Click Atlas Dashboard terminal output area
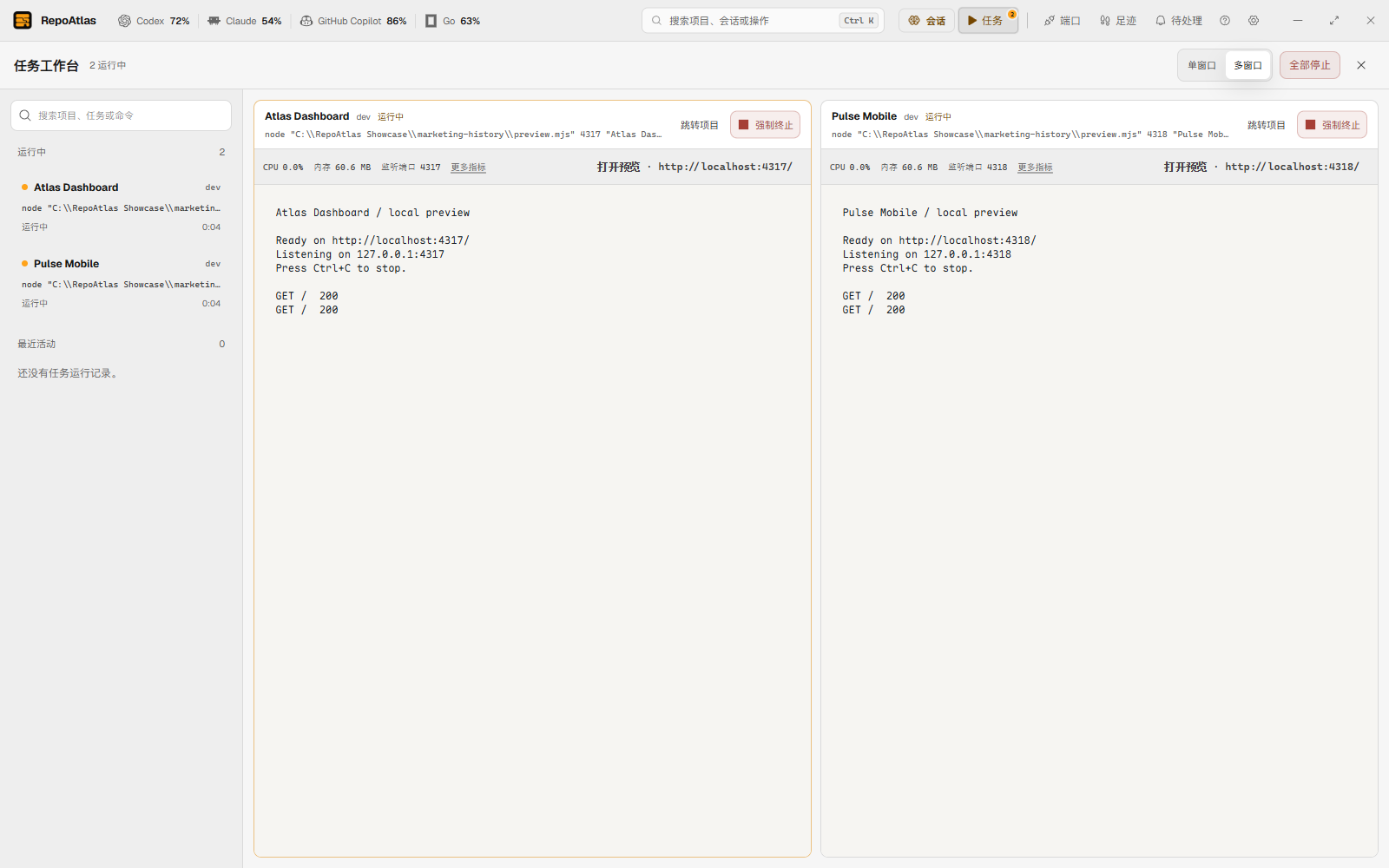Image resolution: width=1389 pixels, height=868 pixels. click(532, 520)
